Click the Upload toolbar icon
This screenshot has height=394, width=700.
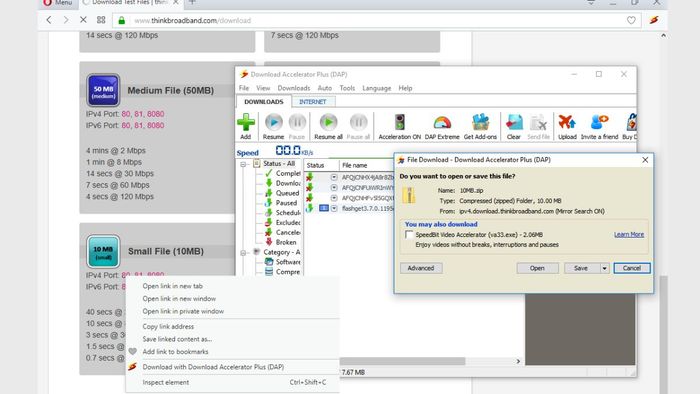click(567, 122)
